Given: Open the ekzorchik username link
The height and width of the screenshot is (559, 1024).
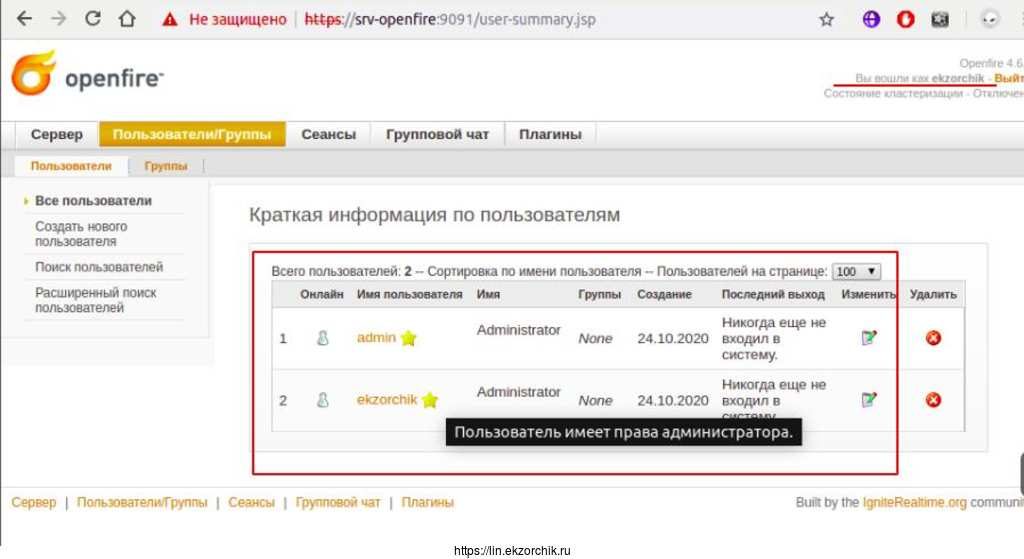Looking at the screenshot, I should (x=386, y=400).
